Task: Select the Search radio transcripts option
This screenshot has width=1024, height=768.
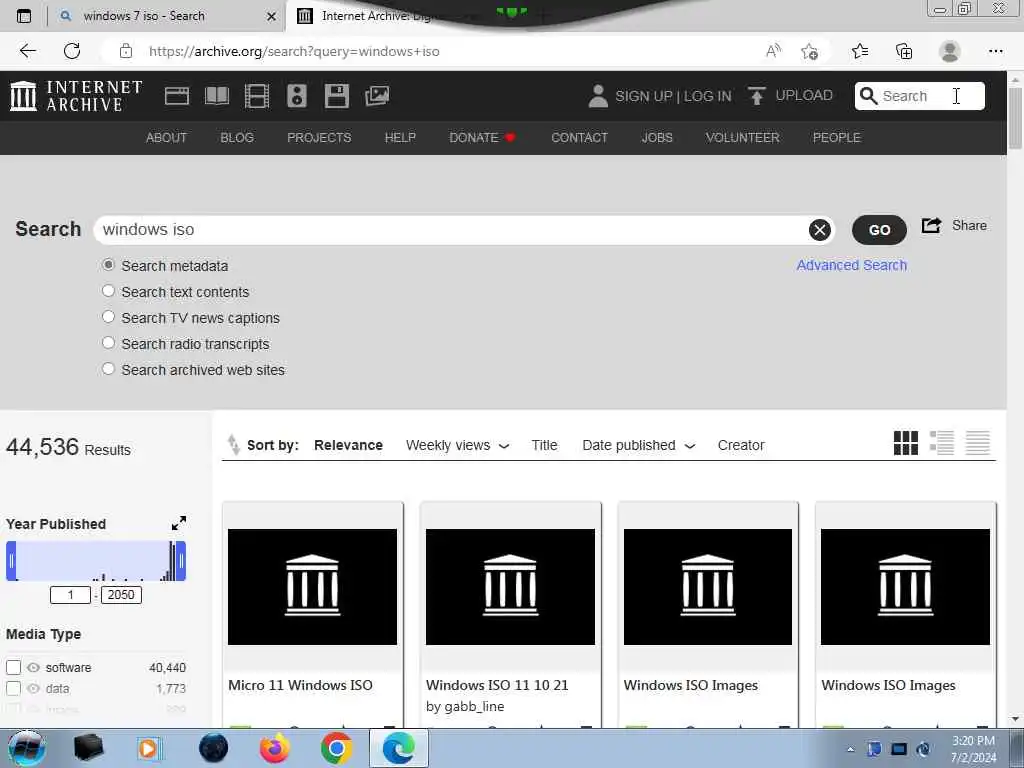Action: (x=108, y=343)
